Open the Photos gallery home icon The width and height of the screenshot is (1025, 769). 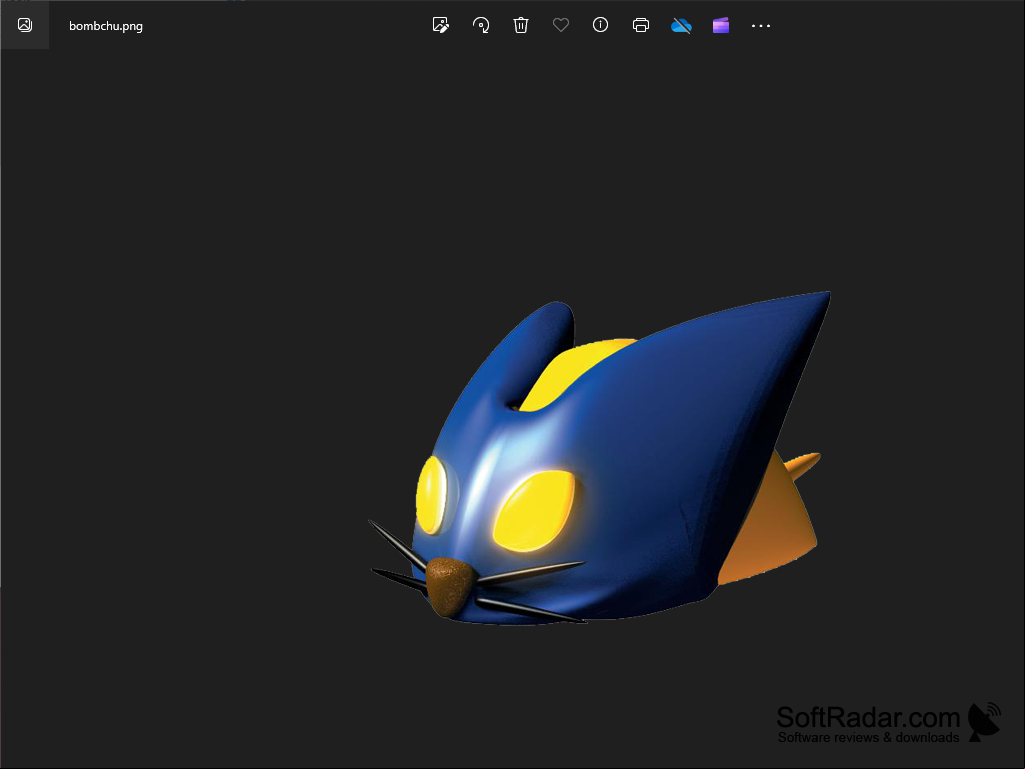tap(25, 26)
